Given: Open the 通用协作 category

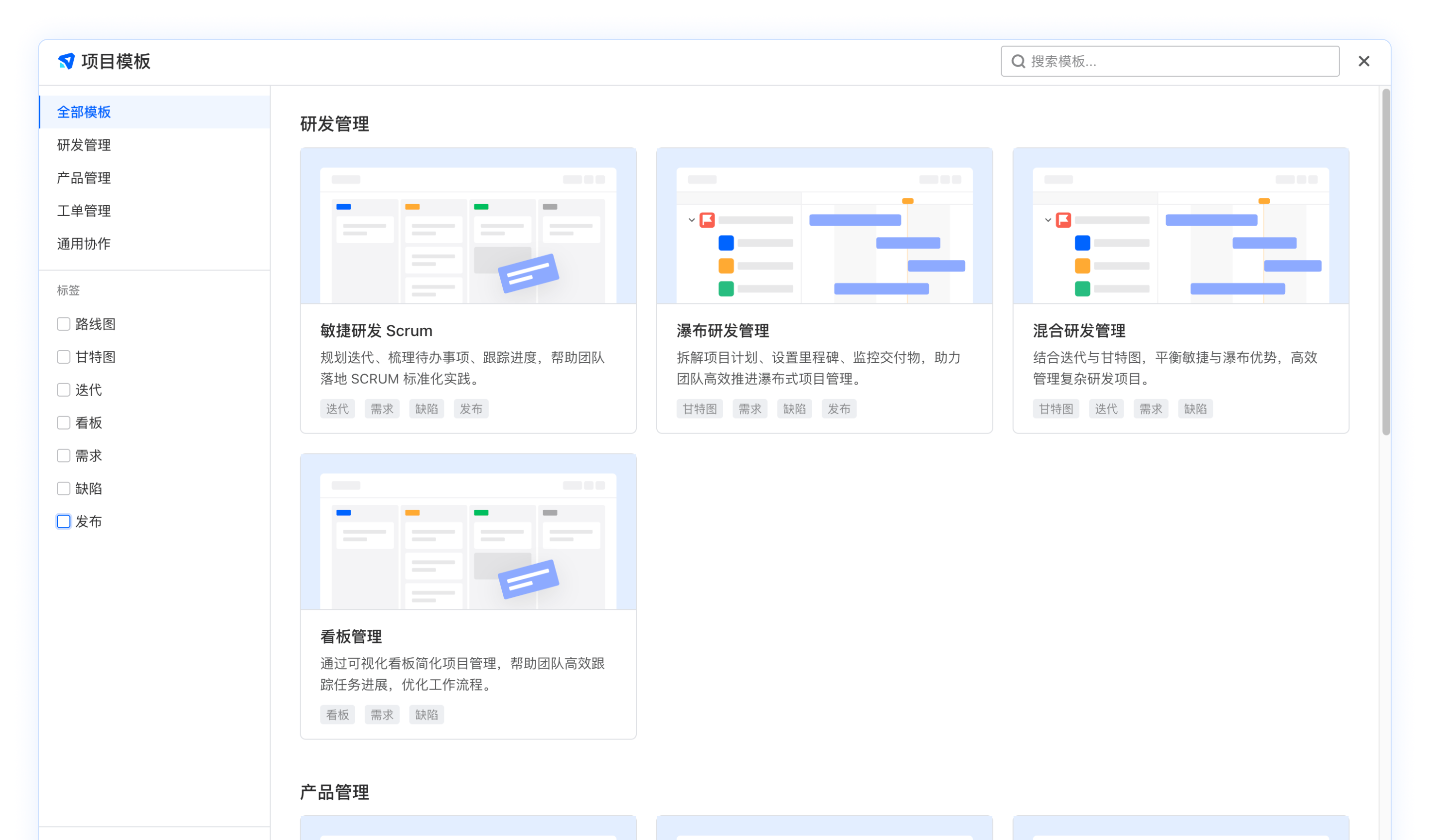Looking at the screenshot, I should [154, 244].
